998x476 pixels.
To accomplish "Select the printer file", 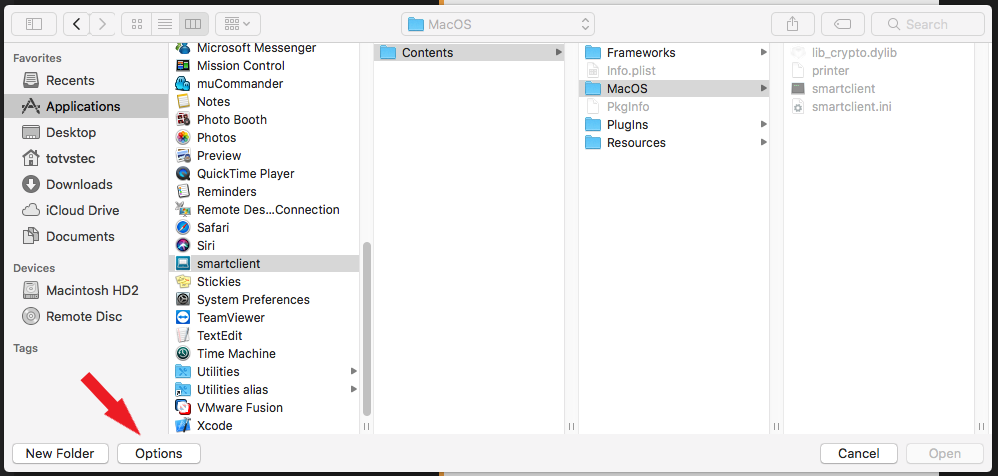I will coord(879,71).
